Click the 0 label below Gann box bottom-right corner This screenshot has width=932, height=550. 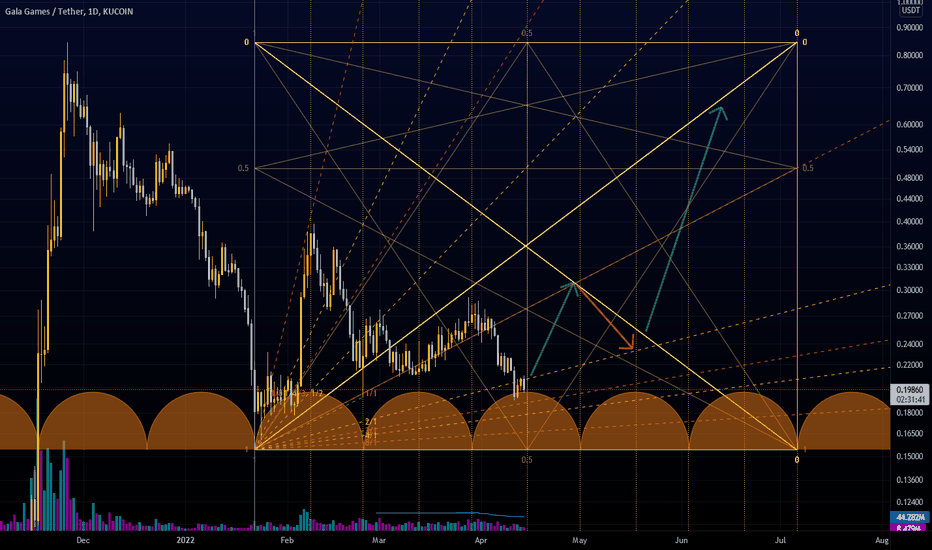tap(797, 460)
